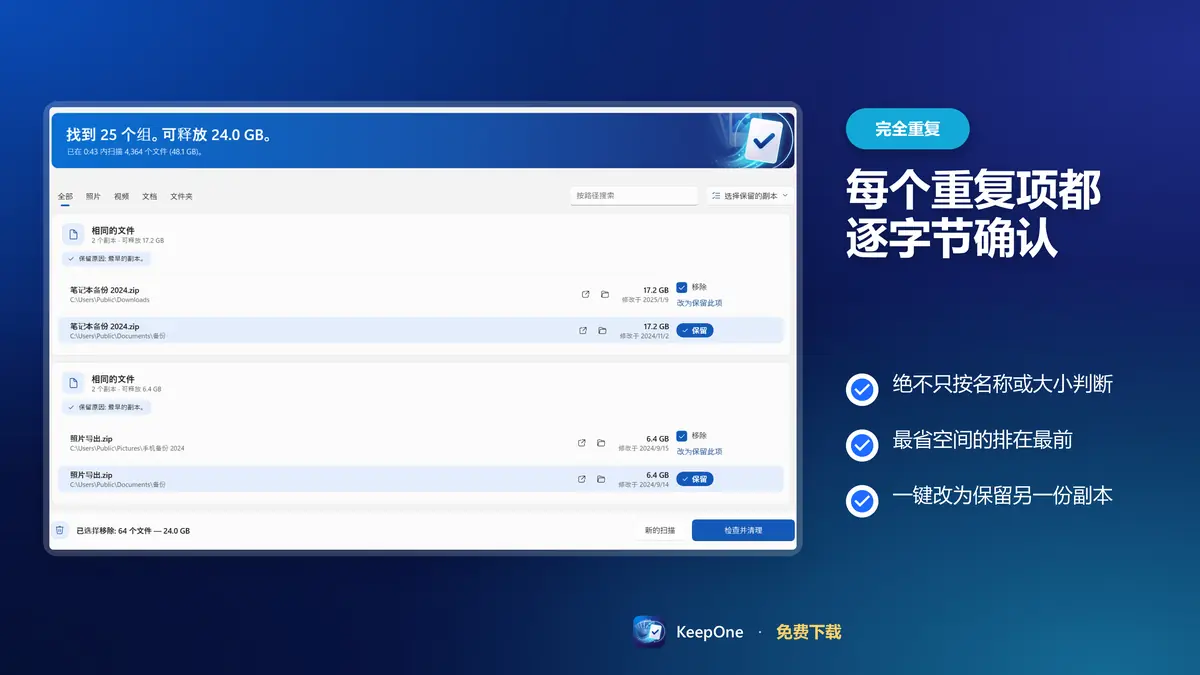This screenshot has height=675, width=1200.
Task: Open the 照片导出.zip file in Documents\备份
Action: (582, 479)
